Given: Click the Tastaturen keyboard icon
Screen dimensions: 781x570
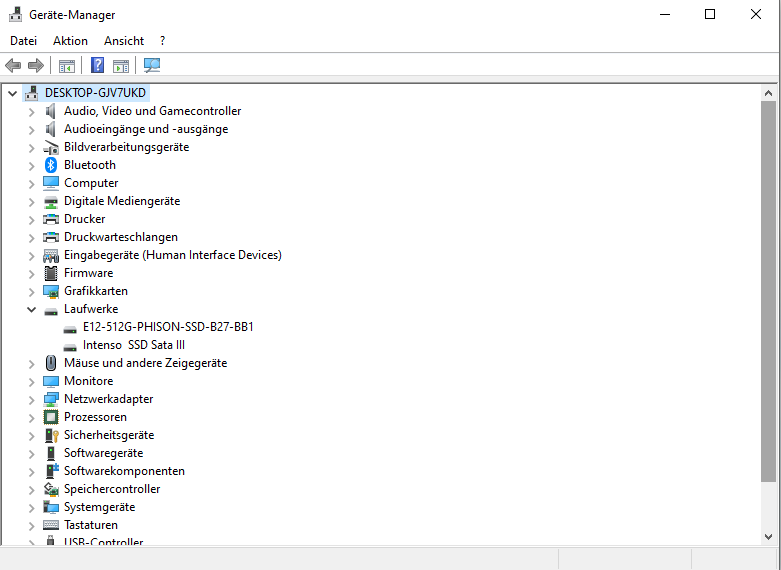Looking at the screenshot, I should point(51,525).
